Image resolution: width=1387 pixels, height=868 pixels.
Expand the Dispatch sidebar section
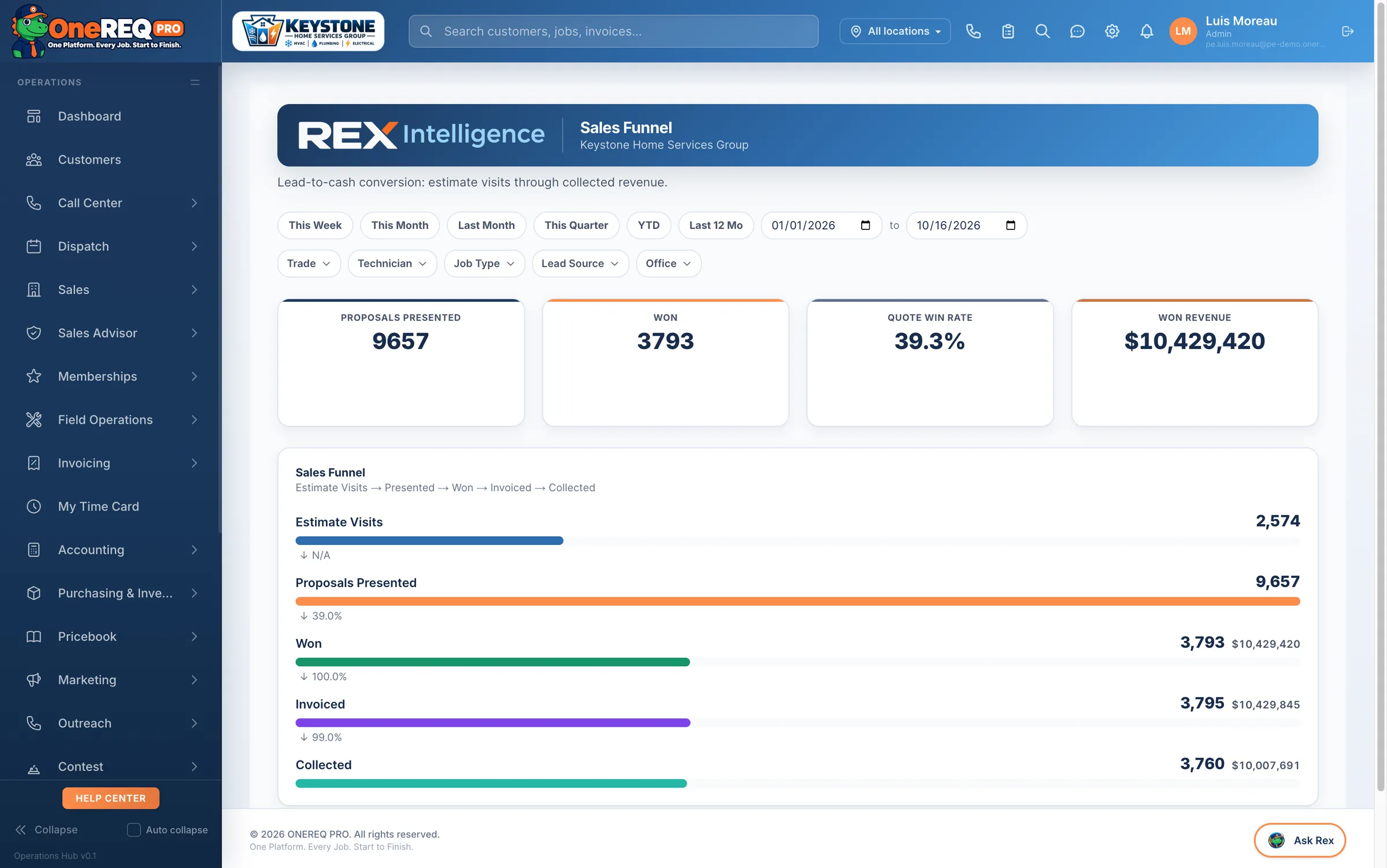pos(111,246)
